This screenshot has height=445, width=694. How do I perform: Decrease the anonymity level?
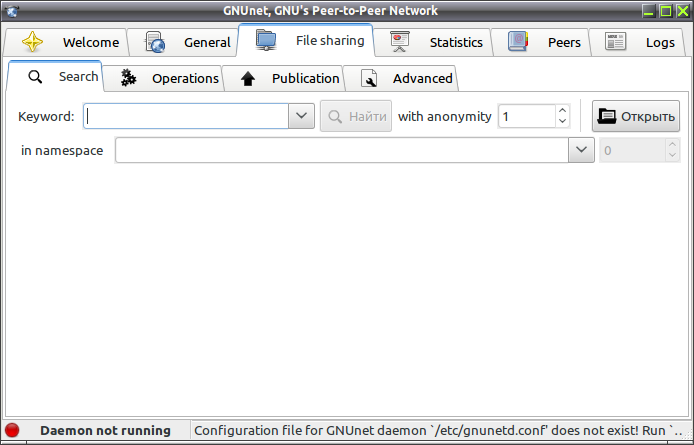pyautogui.click(x=563, y=121)
